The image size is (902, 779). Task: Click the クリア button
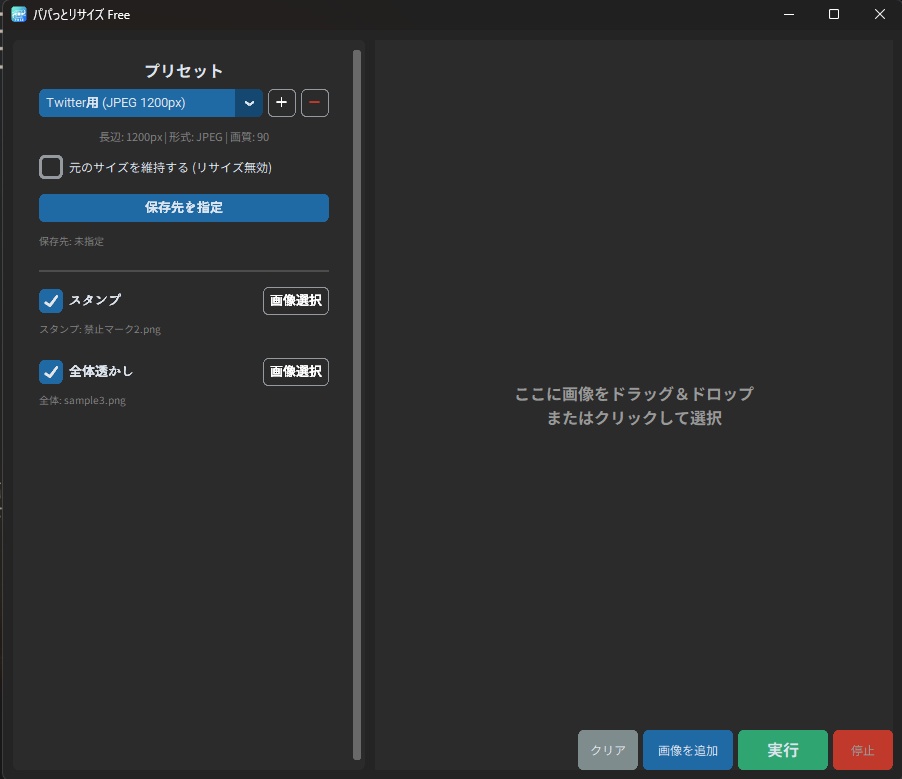[608, 750]
